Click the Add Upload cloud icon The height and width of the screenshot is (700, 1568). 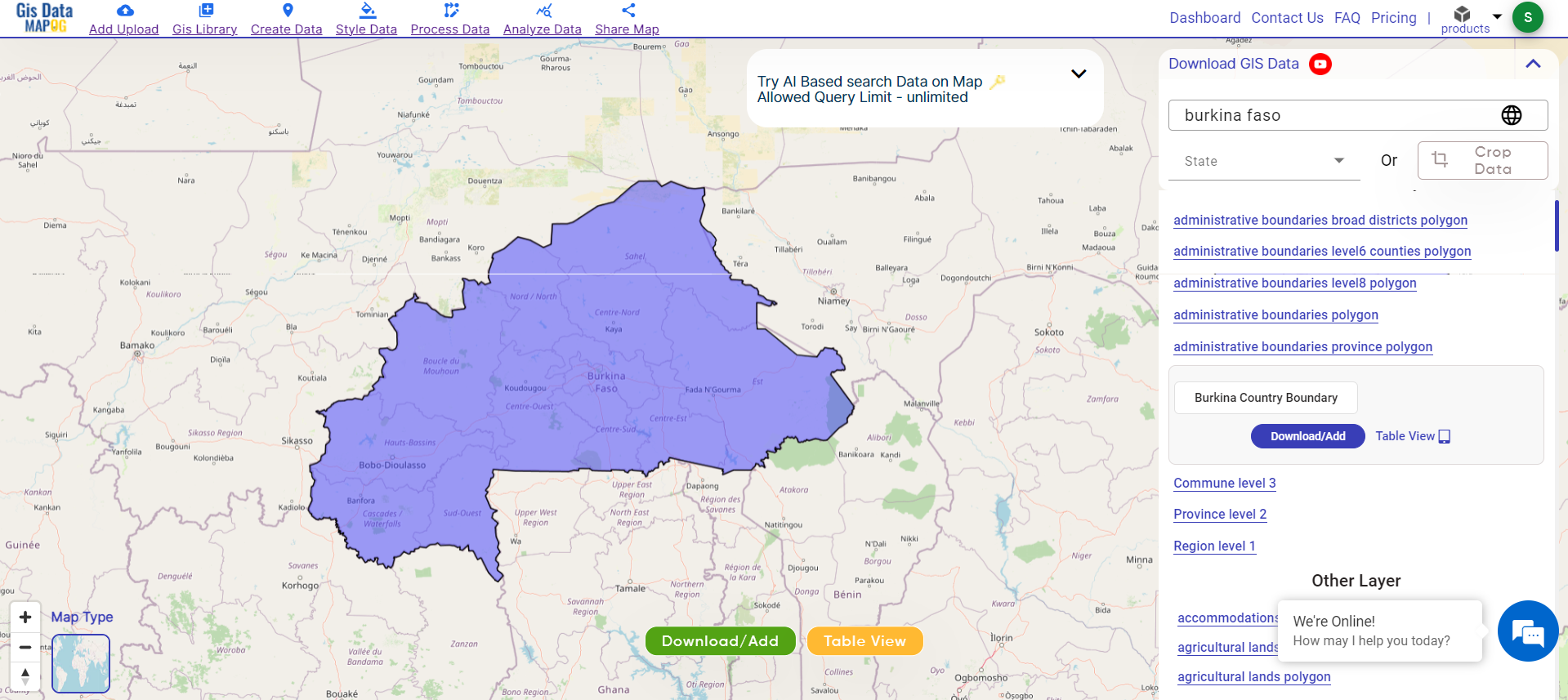pyautogui.click(x=124, y=11)
